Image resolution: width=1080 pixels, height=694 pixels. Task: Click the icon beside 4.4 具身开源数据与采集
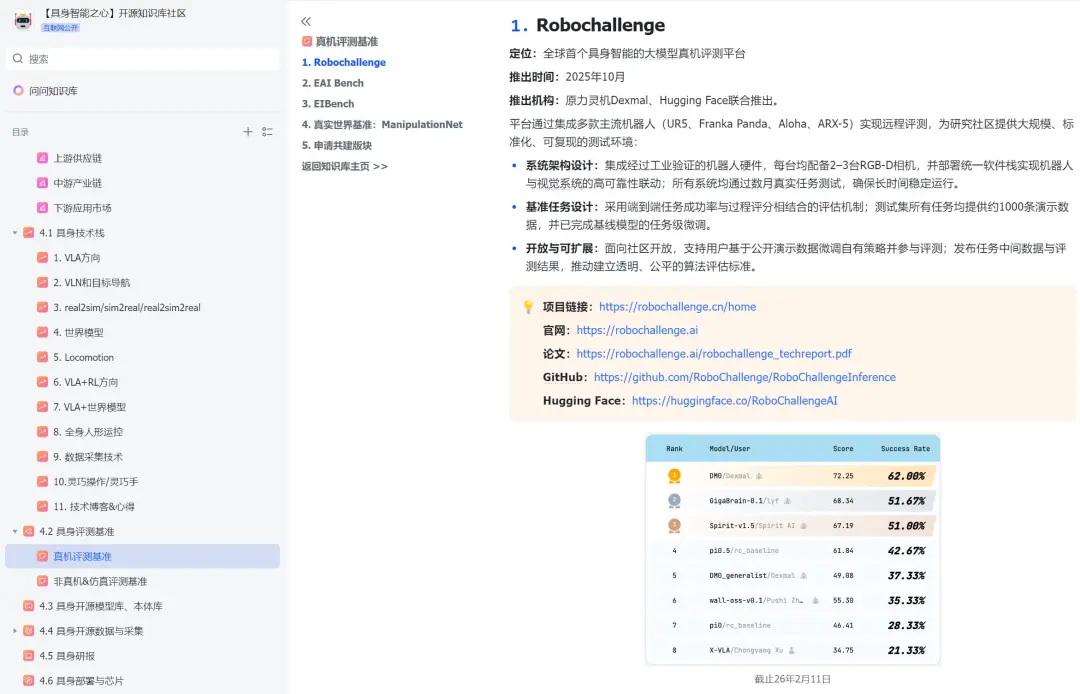(28, 631)
